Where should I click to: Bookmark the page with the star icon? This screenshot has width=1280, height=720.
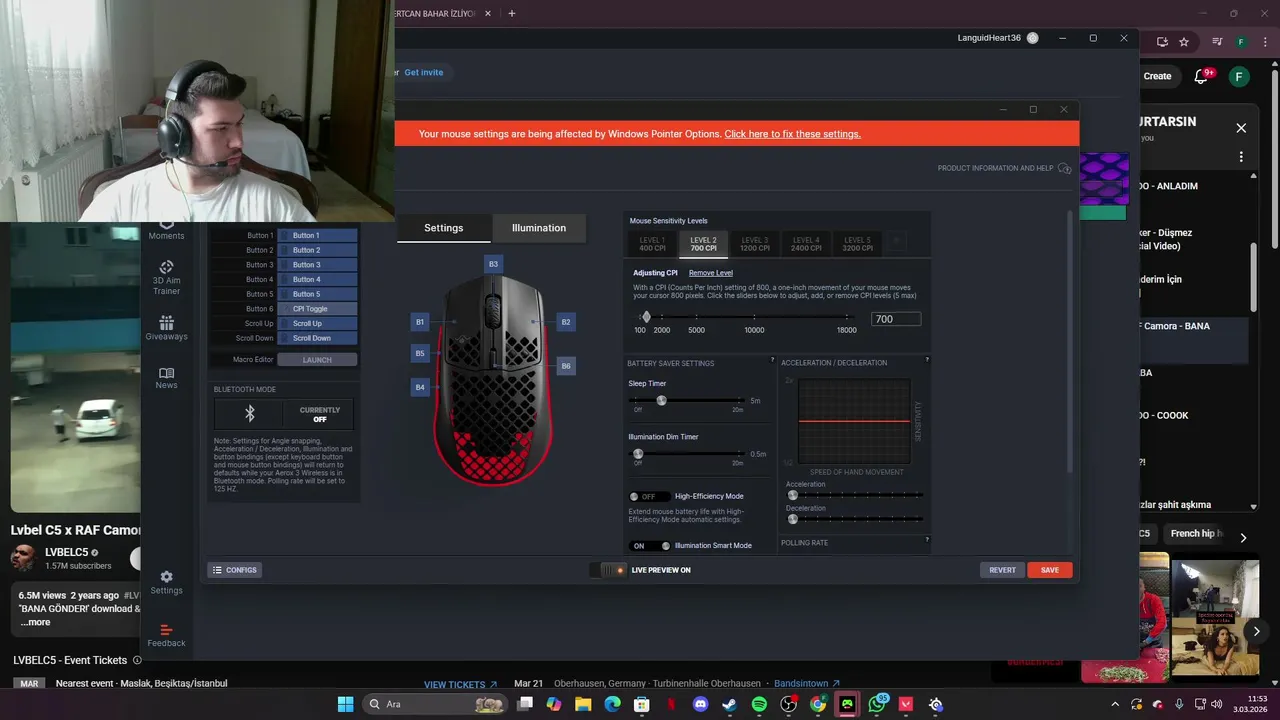[x=1184, y=42]
